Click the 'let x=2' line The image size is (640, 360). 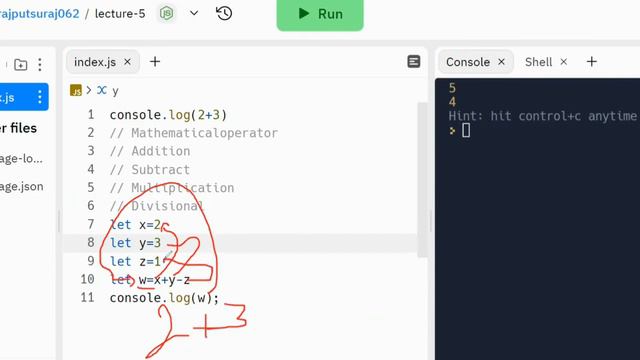(x=136, y=225)
